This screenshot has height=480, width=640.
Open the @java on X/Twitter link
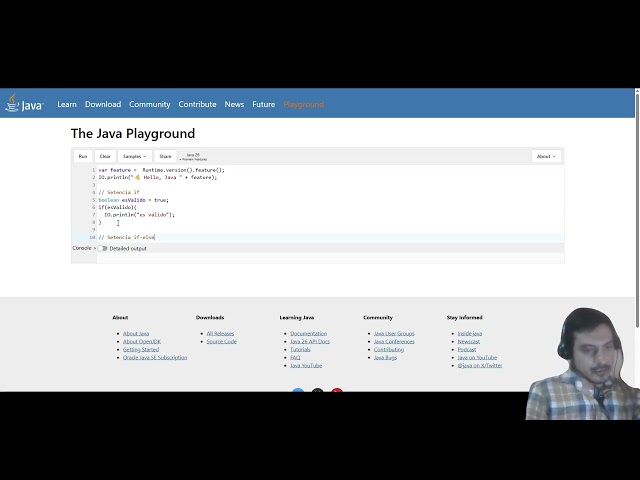[x=480, y=365]
